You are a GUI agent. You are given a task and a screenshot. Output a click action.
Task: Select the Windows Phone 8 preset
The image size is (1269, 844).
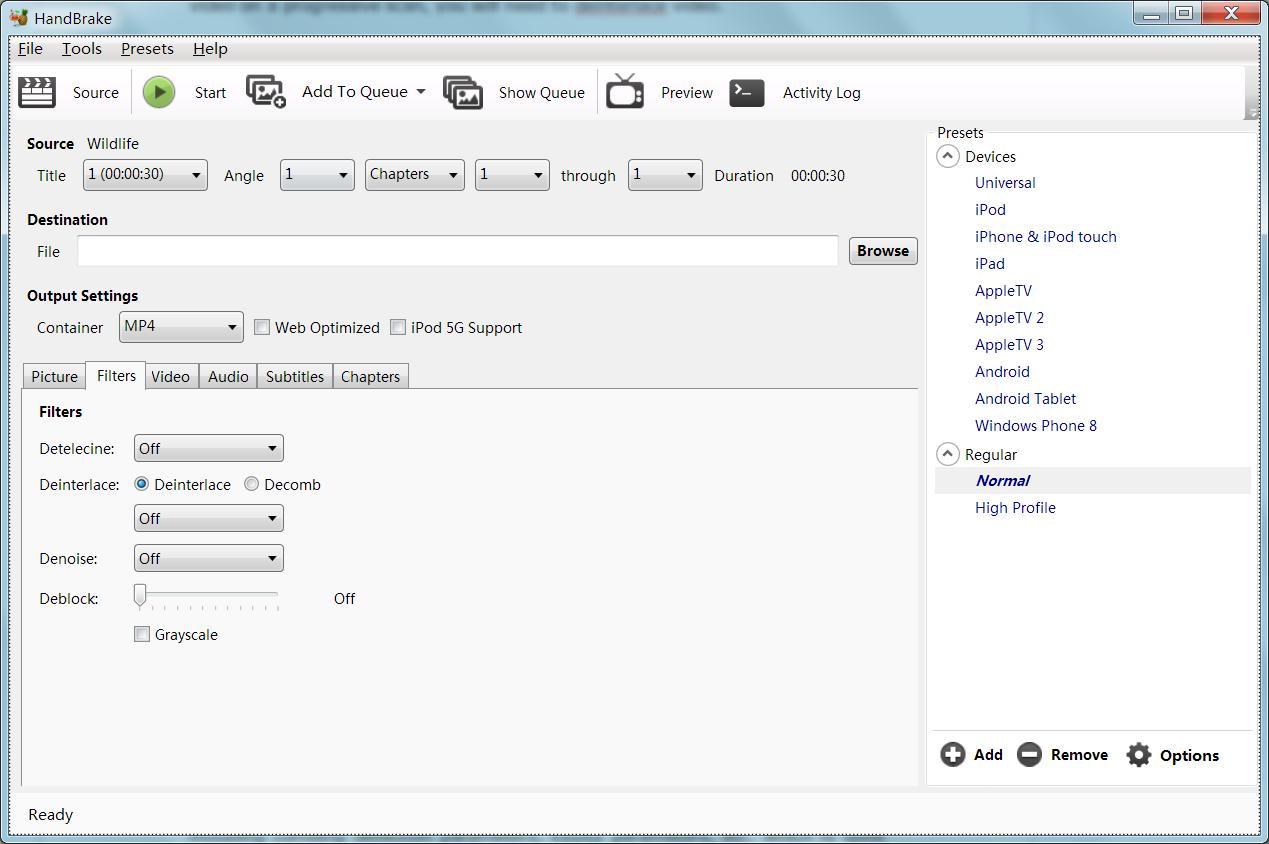(1036, 426)
